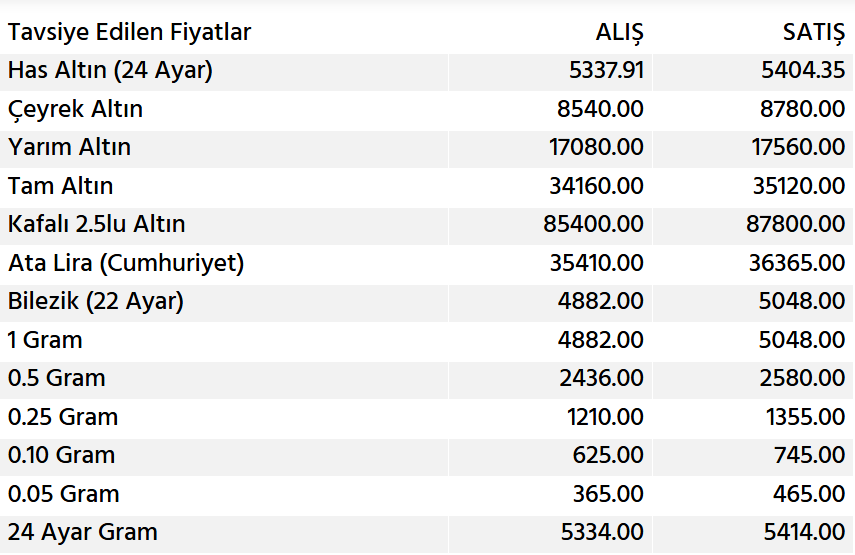Click the 24 Ayar Gram label
This screenshot has width=855, height=555.
tap(83, 533)
